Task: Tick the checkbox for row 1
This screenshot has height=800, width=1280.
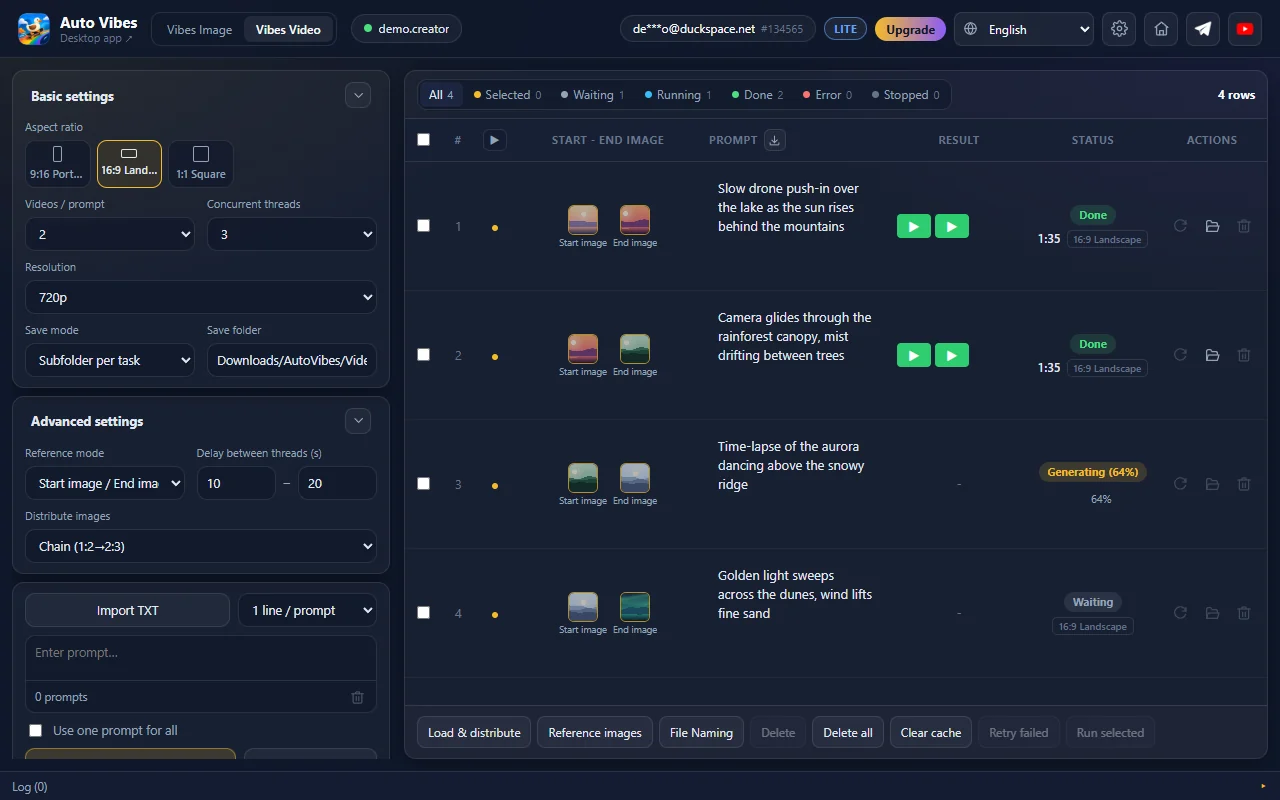Action: point(423,226)
